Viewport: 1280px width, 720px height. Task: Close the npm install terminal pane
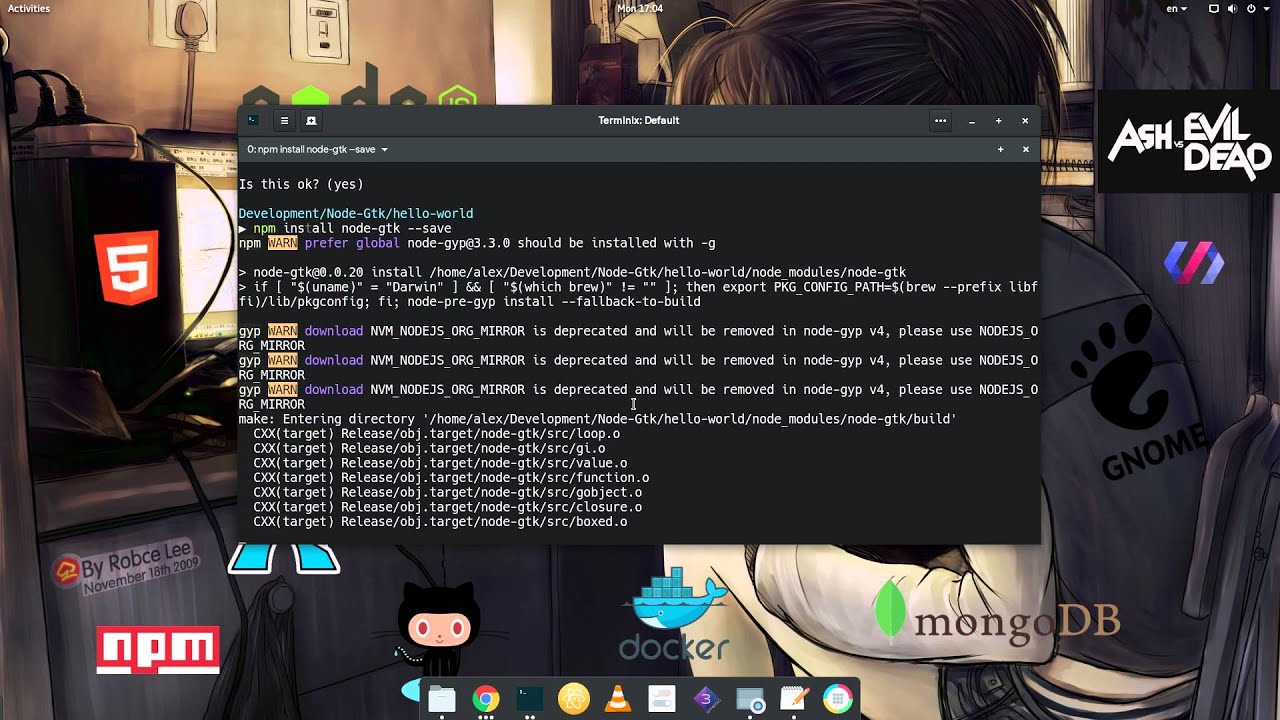(x=1025, y=149)
